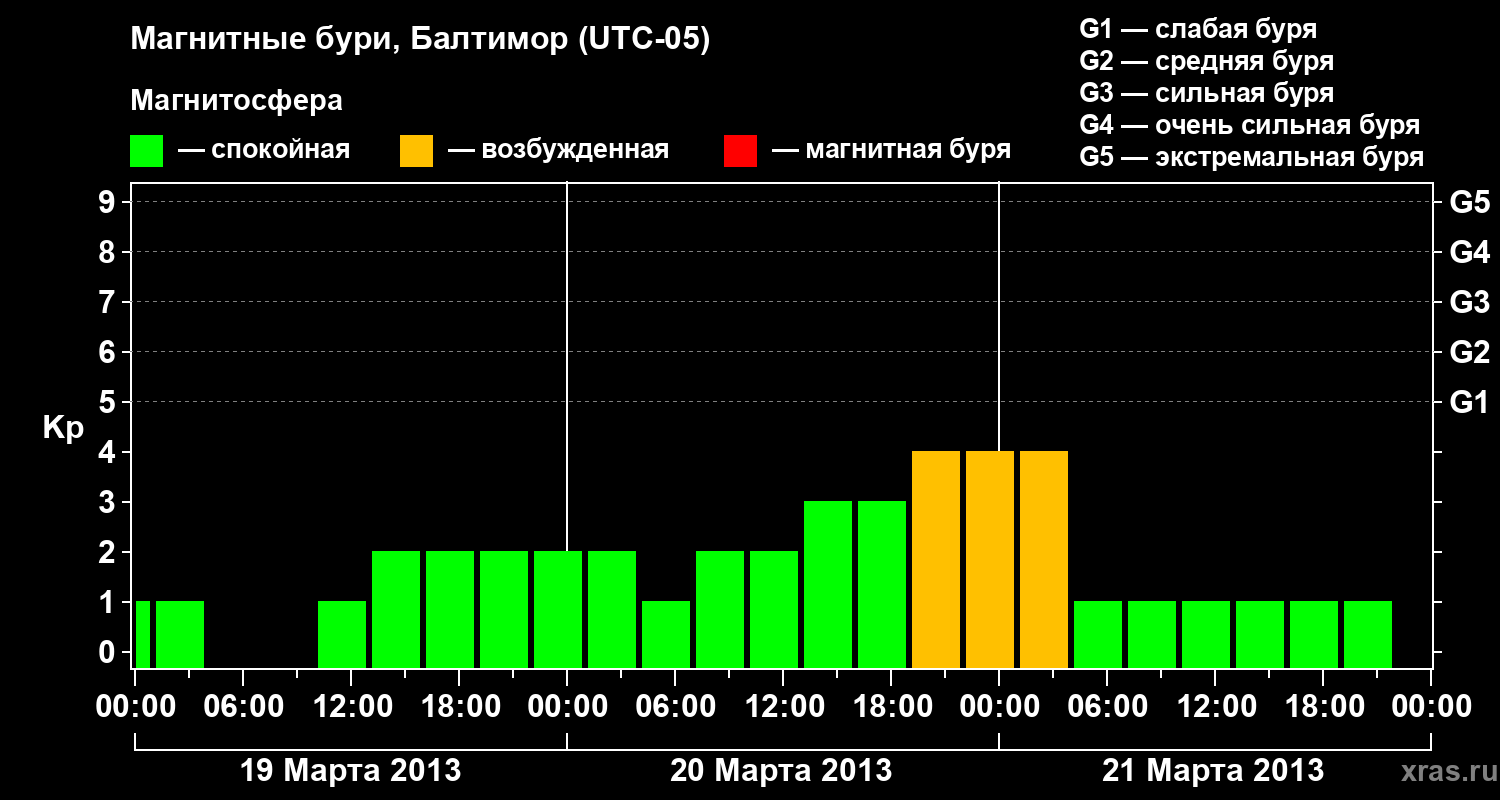The height and width of the screenshot is (800, 1500).
Task: Click the line G3 — сильная буря
Action: point(1206,93)
